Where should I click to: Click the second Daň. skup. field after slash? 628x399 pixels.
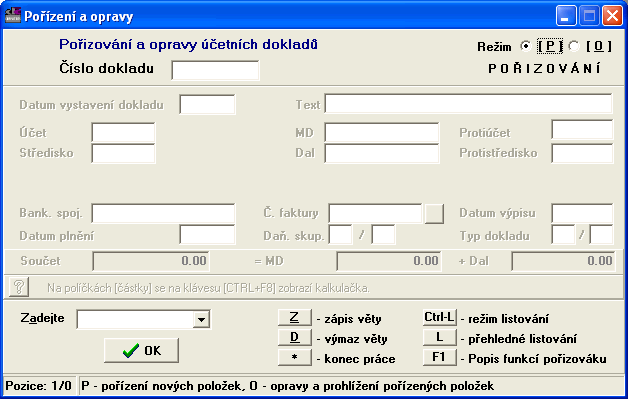[383, 234]
